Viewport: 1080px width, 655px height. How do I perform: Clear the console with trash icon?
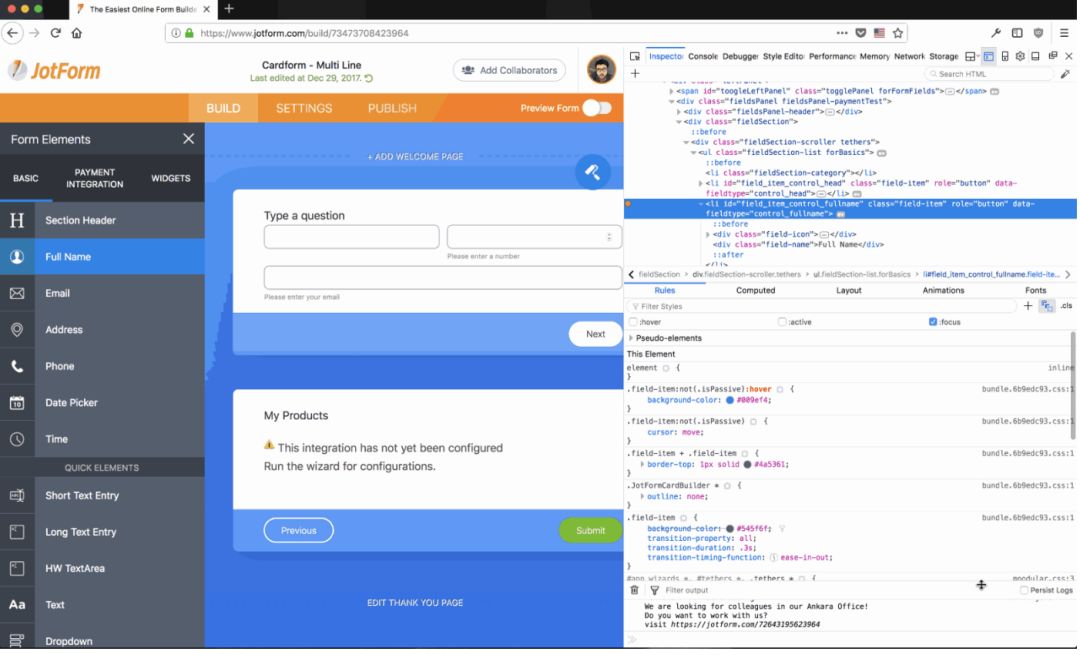(x=634, y=590)
